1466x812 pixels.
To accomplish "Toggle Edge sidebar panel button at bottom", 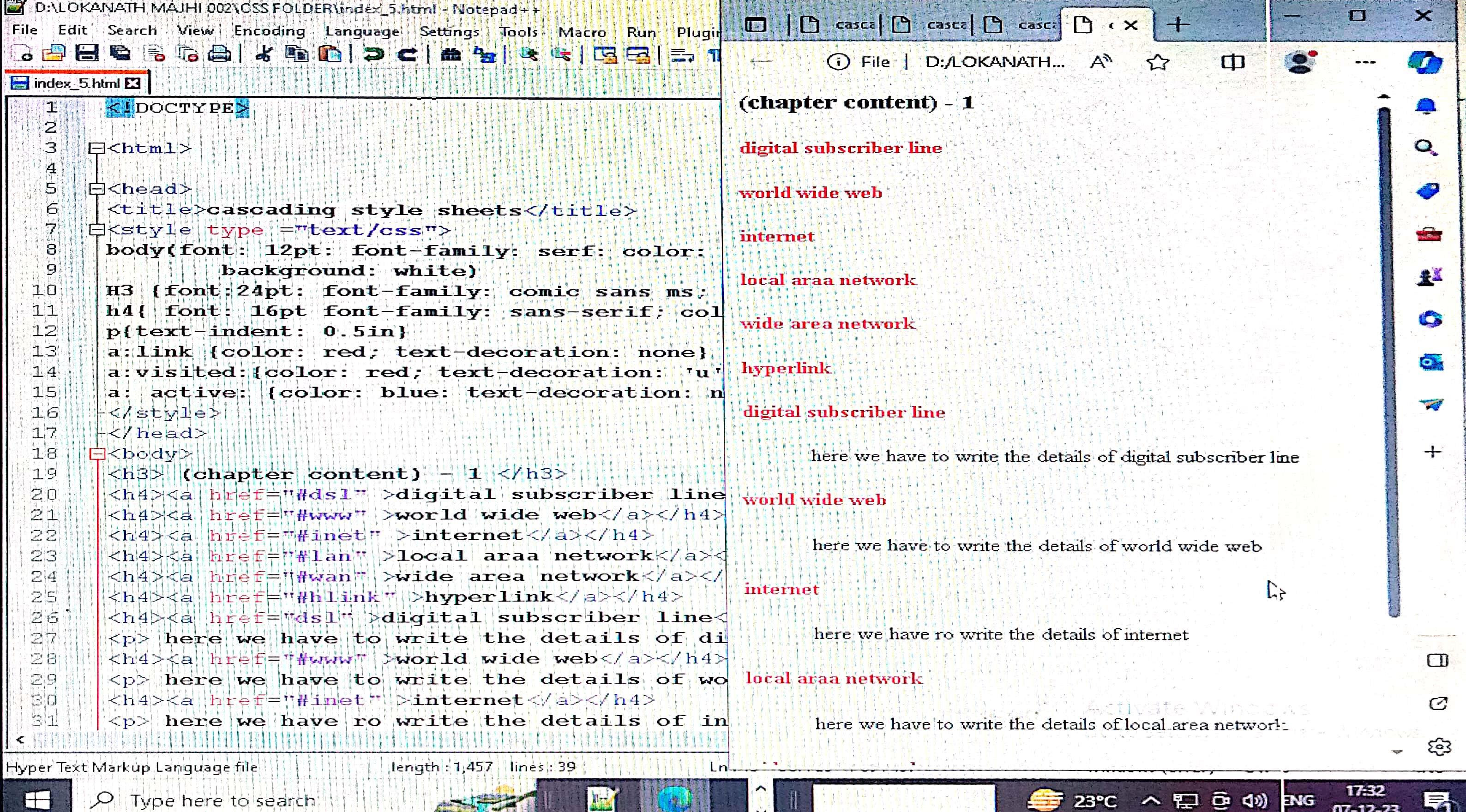I will click(1437, 660).
